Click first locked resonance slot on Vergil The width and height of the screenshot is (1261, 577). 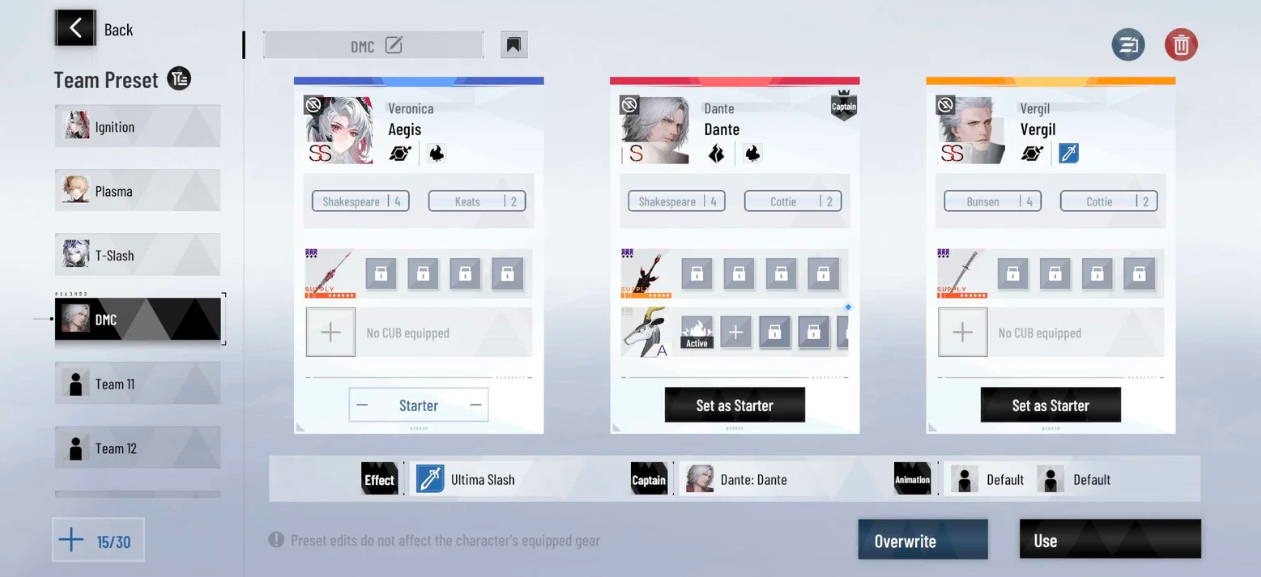(x=1013, y=273)
